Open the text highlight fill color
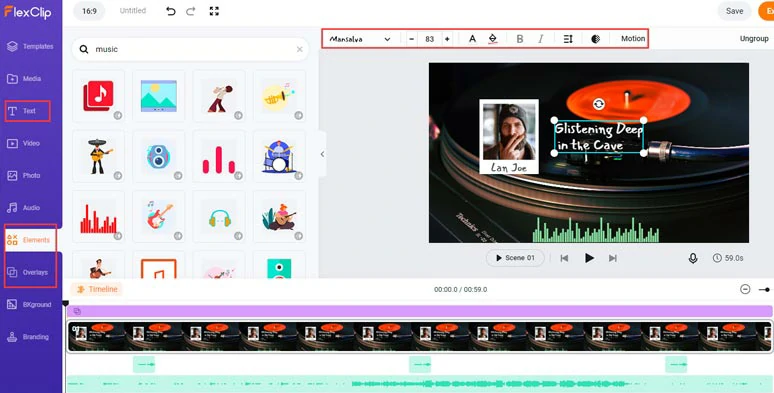Image resolution: width=774 pixels, height=393 pixels. click(493, 39)
